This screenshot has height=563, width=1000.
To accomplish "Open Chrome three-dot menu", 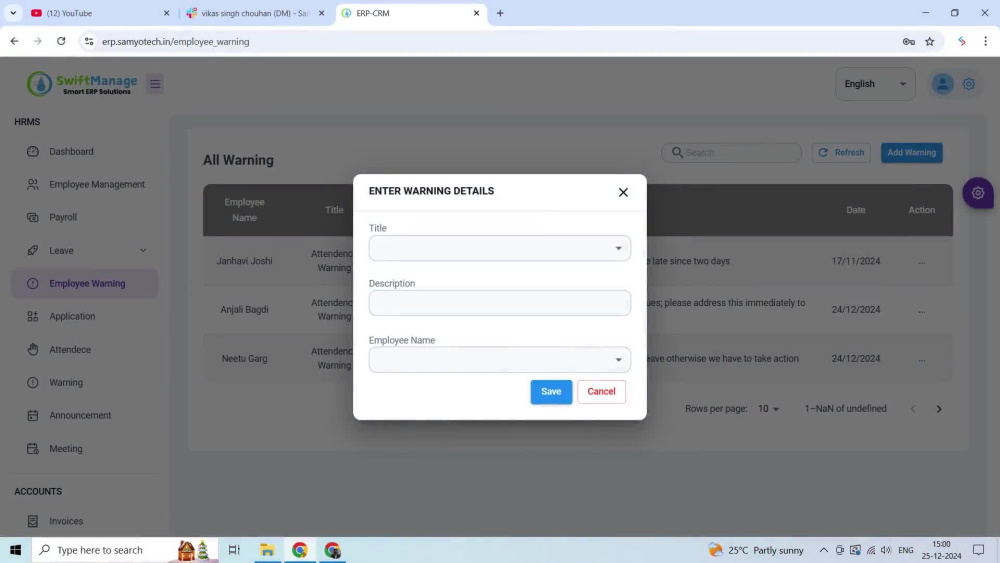I will click(x=985, y=41).
